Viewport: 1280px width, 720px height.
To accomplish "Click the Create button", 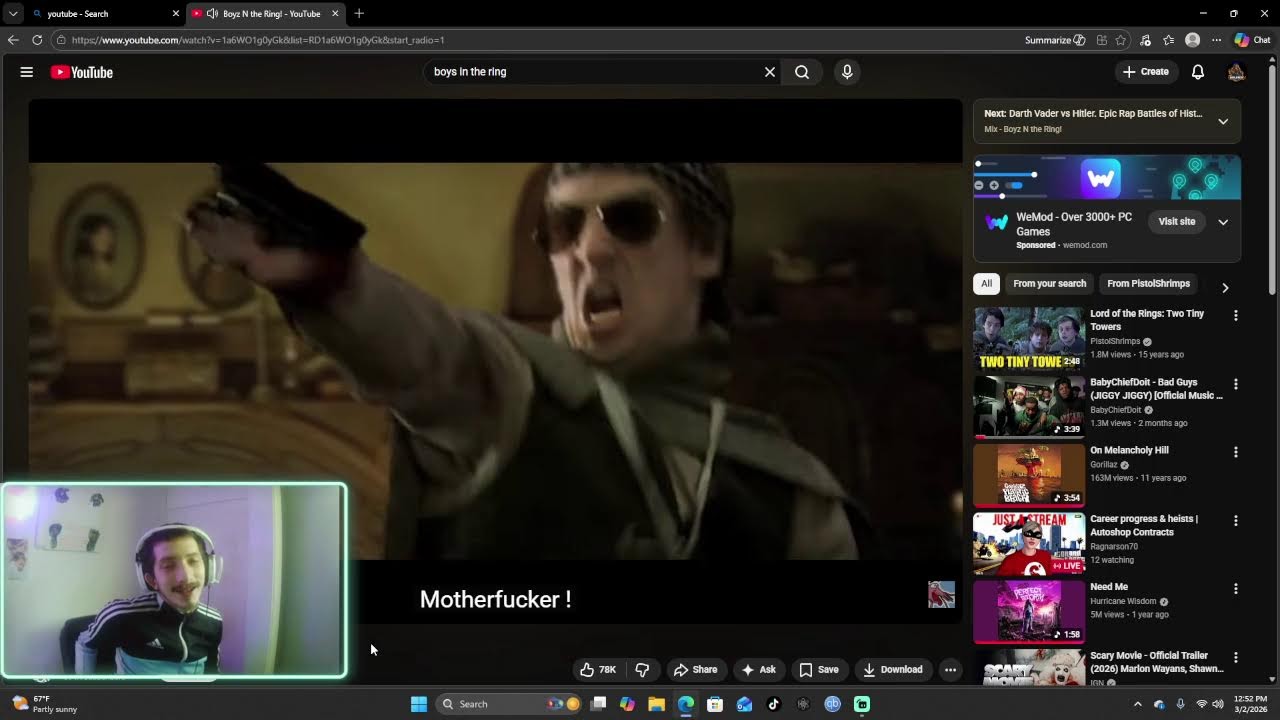I will pyautogui.click(x=1145, y=72).
